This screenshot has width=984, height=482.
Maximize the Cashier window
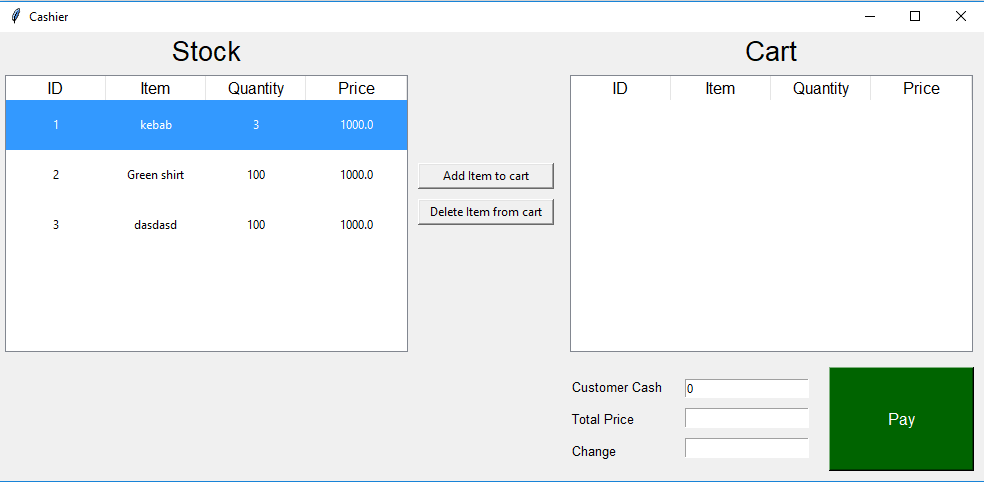coord(915,16)
